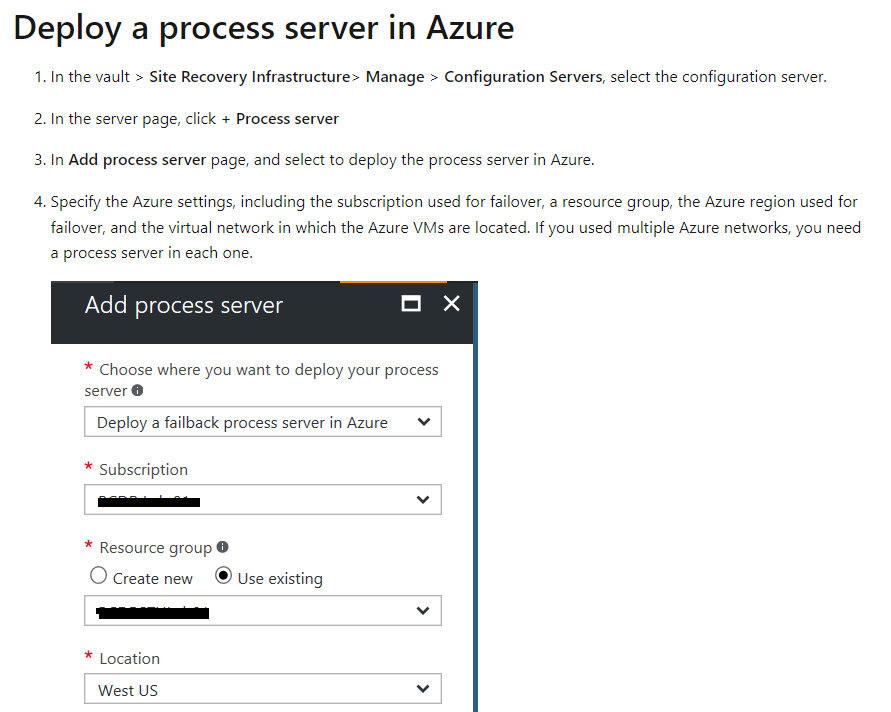Select the Create new resource group radio button

pos(98,575)
